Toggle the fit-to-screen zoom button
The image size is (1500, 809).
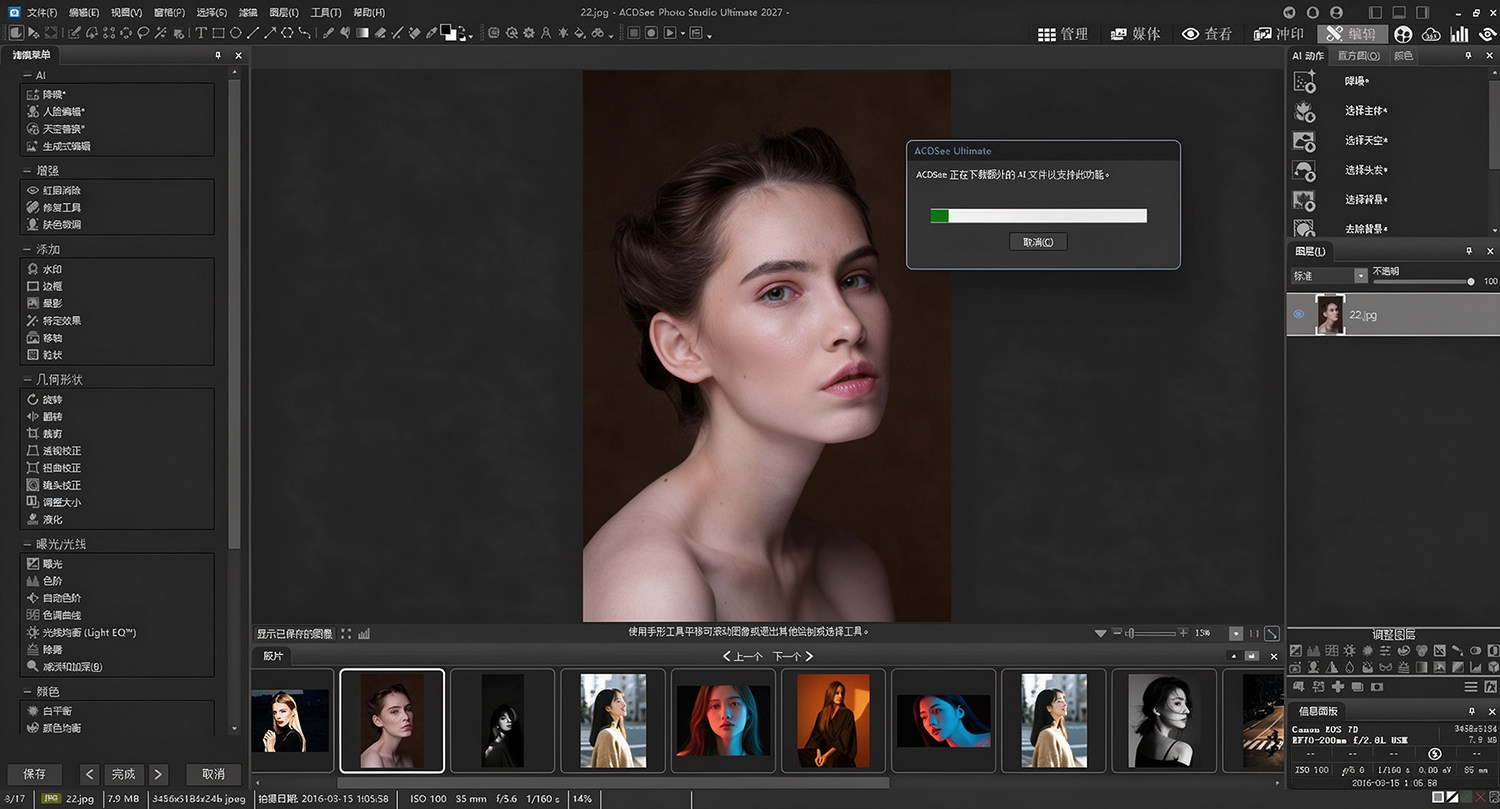[1272, 633]
